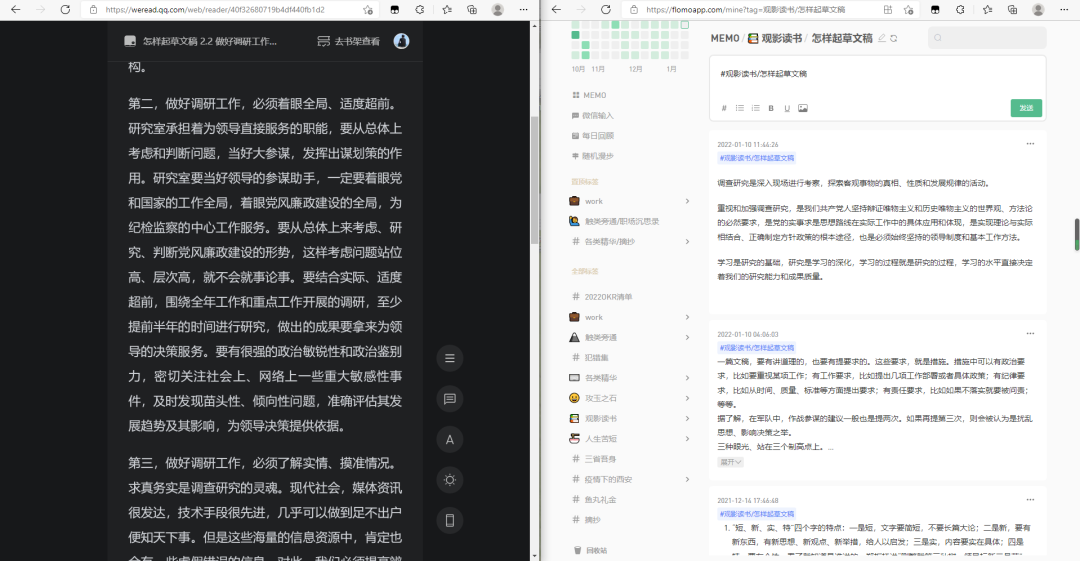Edit the 怎样起草文稿 tag name (pencil icon)
This screenshot has height=561, width=1080.
click(882, 39)
